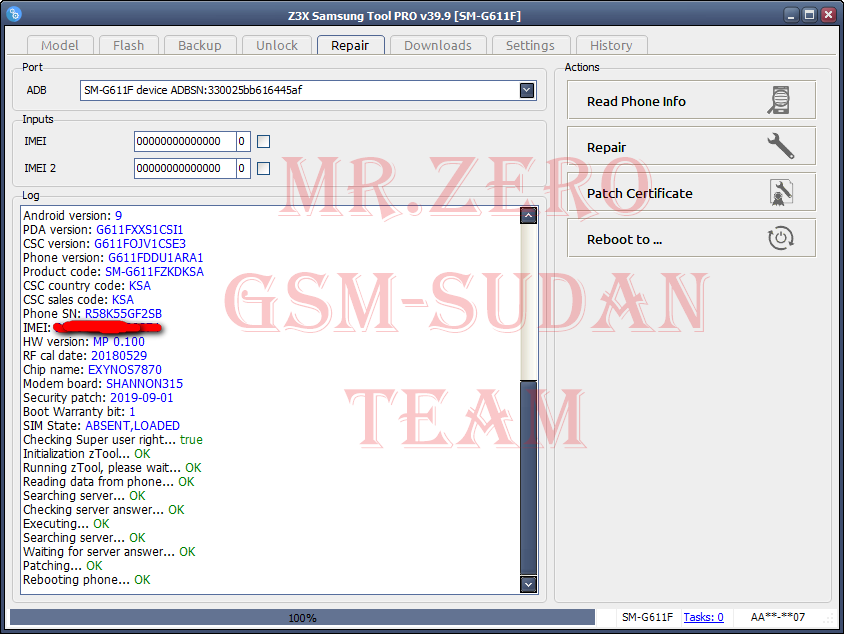The image size is (844, 634).
Task: Click AA**-**07 status bar entry
Action: point(778,617)
